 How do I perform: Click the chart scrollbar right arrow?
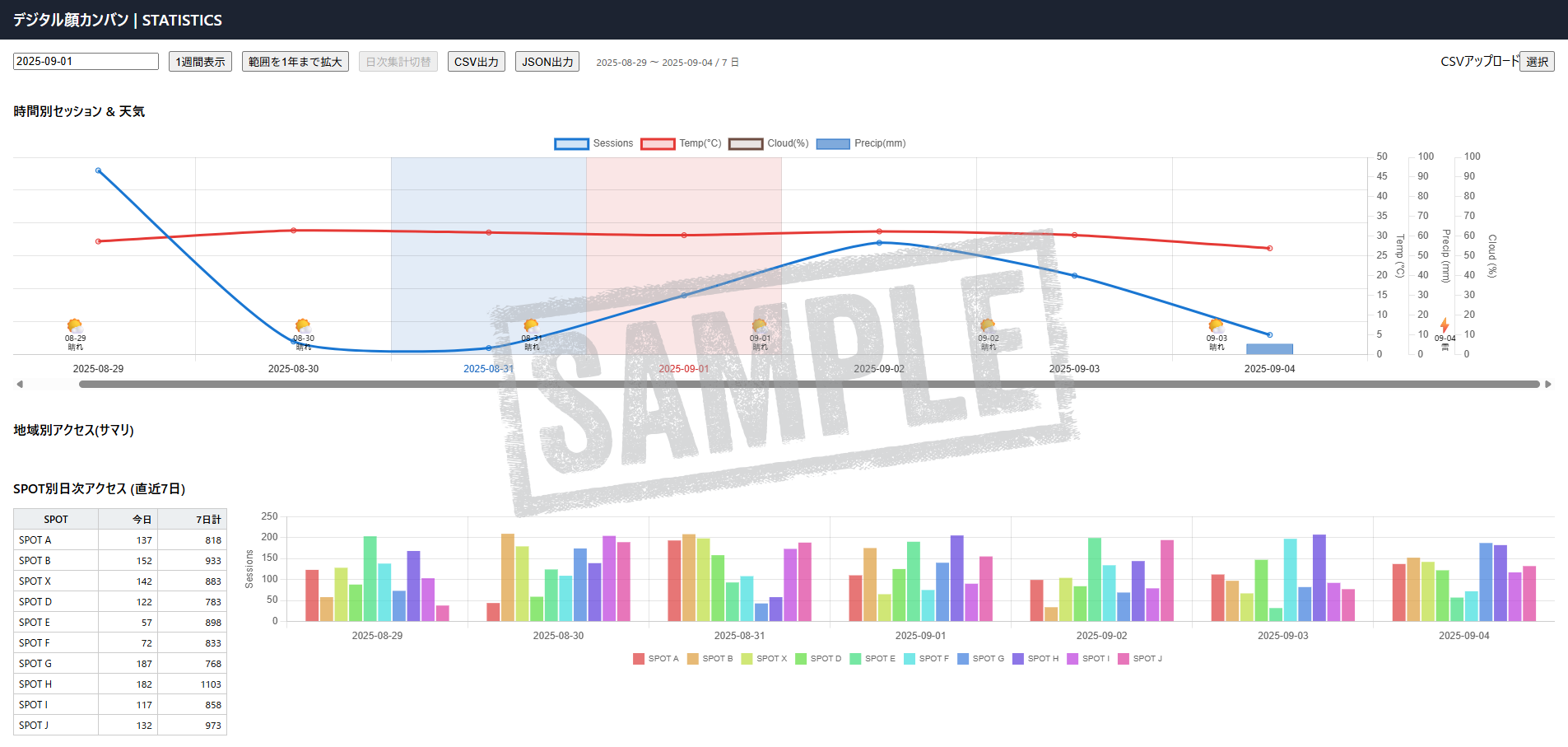(1547, 385)
